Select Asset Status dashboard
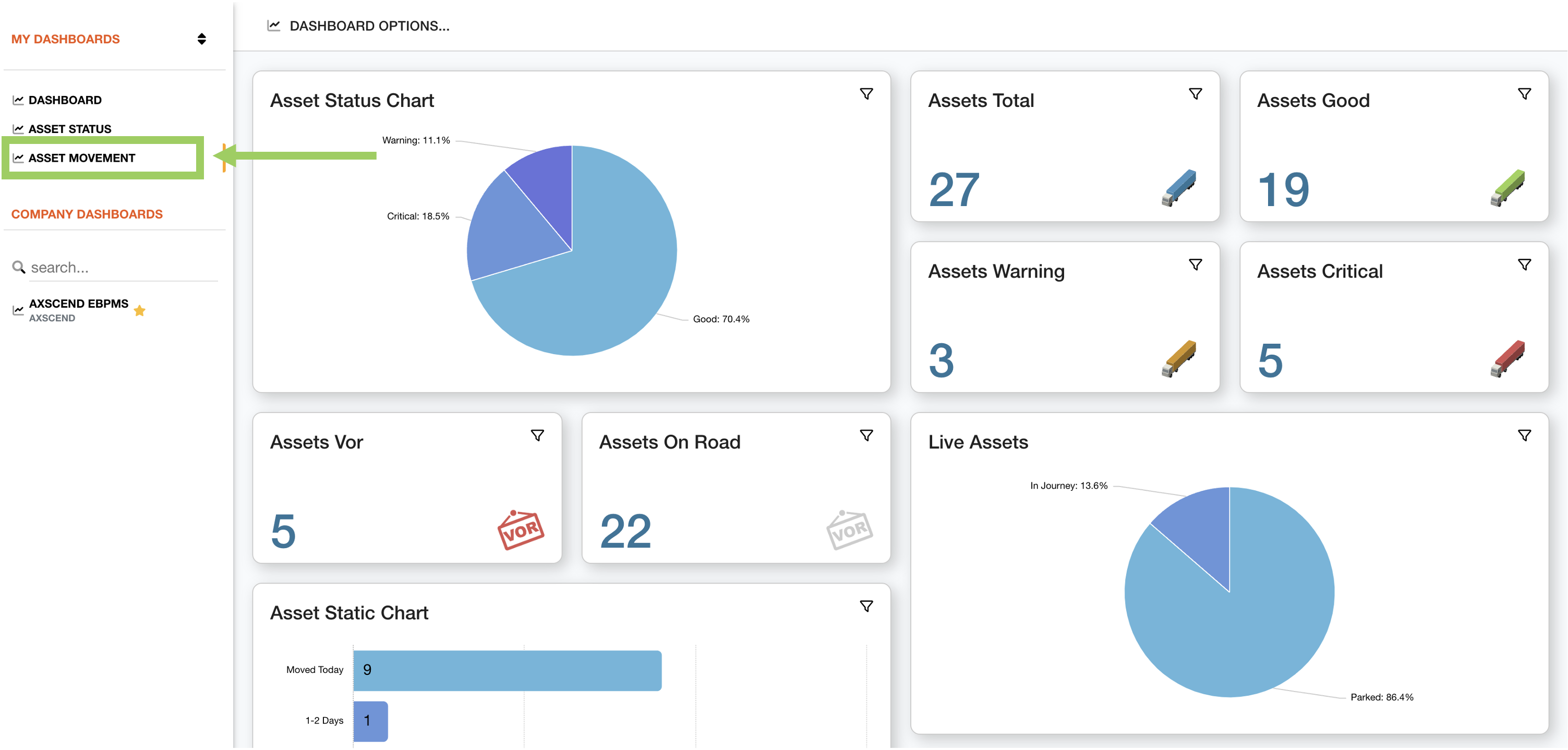Viewport: 1568px width, 750px height. tap(69, 129)
